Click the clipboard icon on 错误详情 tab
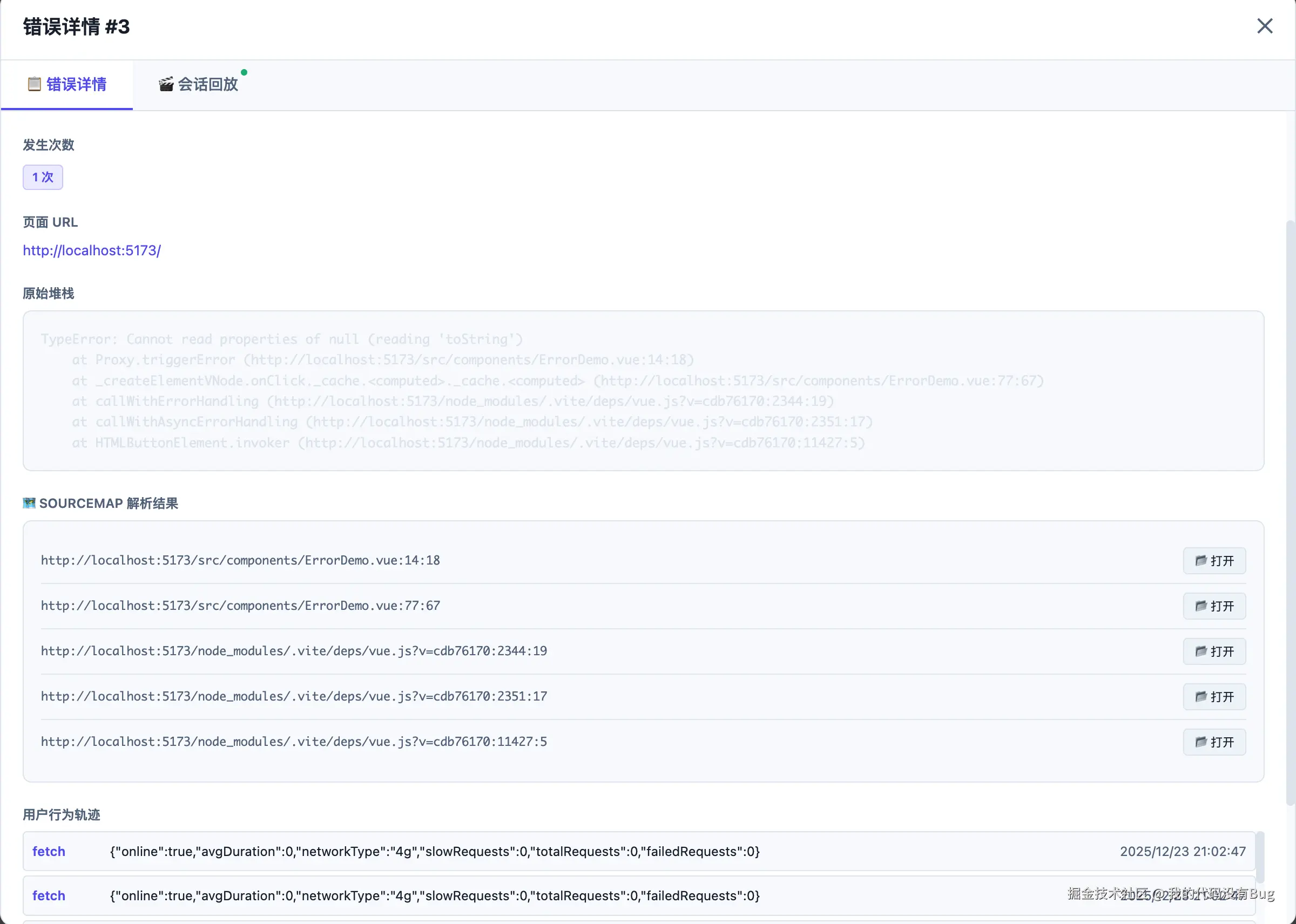This screenshot has width=1296, height=924. [34, 84]
